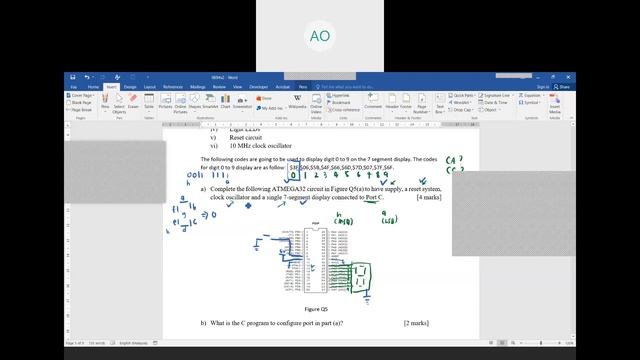Viewport: 640px width, 360px height.
Task: Click the Tell me what you want search box
Action: tap(345, 87)
